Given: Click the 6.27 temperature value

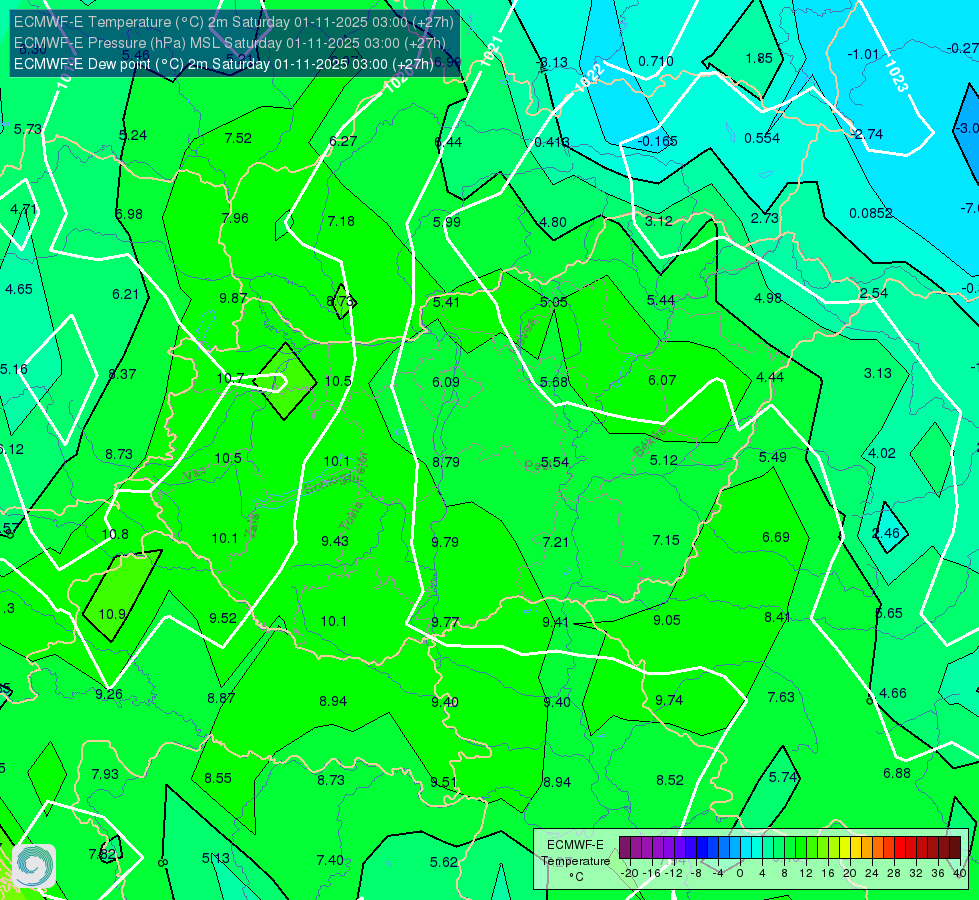Looking at the screenshot, I should 343,141.
